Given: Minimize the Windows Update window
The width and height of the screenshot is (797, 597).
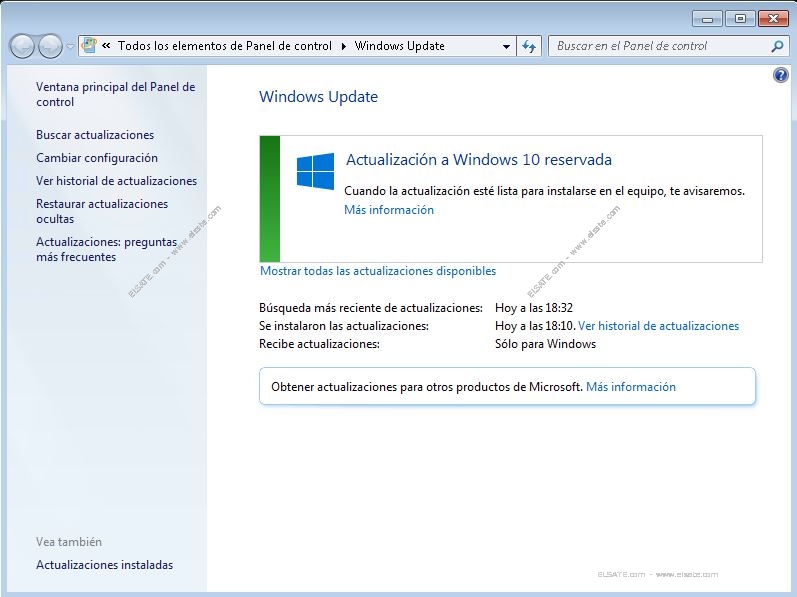Looking at the screenshot, I should (x=707, y=19).
